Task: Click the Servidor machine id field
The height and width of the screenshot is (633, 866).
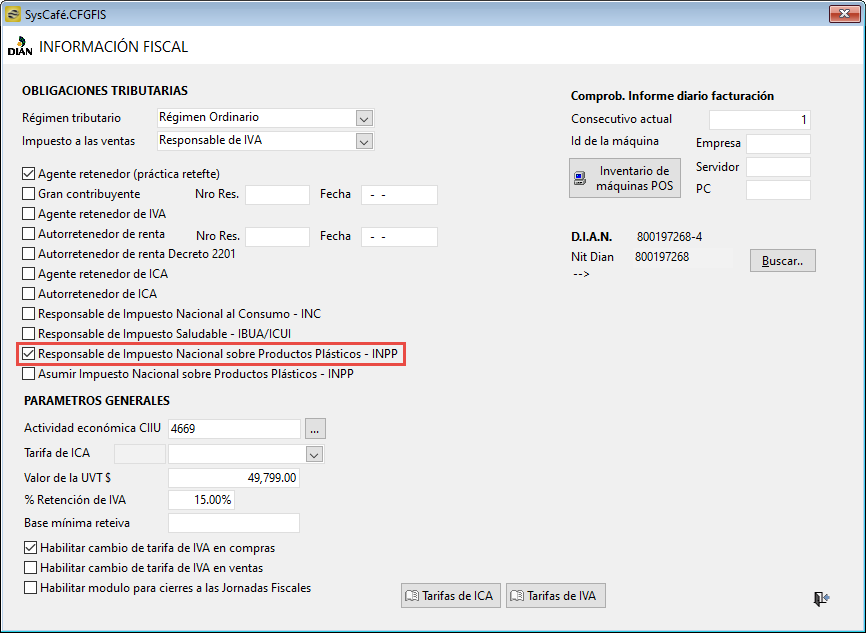Action: coord(778,167)
